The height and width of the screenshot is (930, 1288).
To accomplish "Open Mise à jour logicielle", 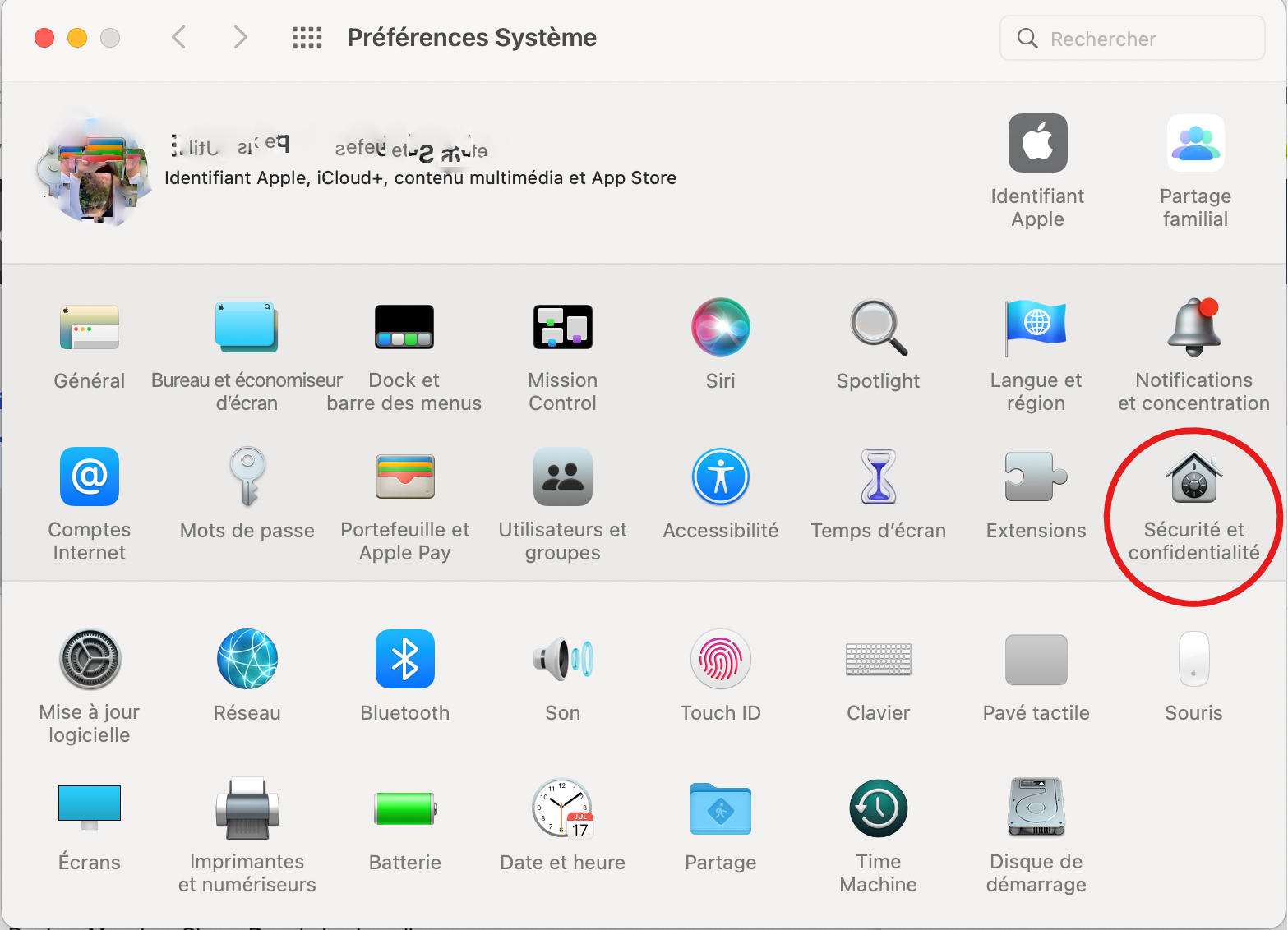I will pos(90,660).
